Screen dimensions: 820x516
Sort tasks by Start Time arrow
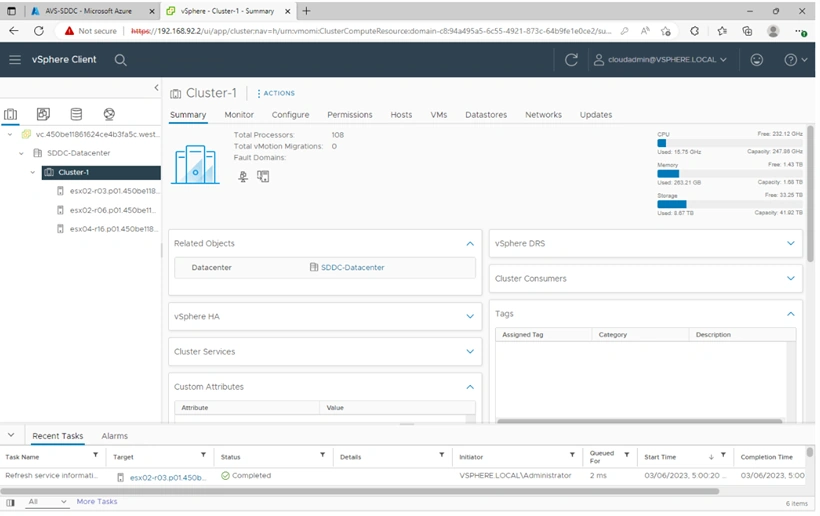coord(711,457)
